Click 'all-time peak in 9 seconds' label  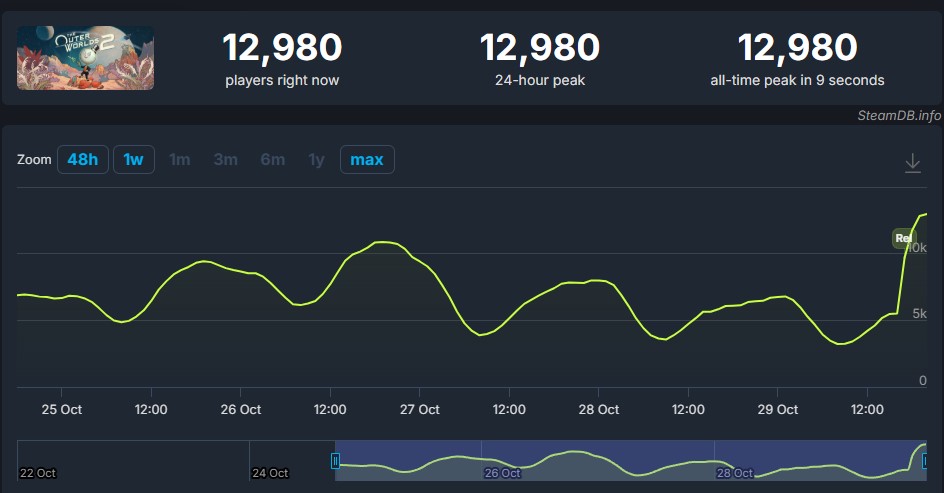point(797,80)
